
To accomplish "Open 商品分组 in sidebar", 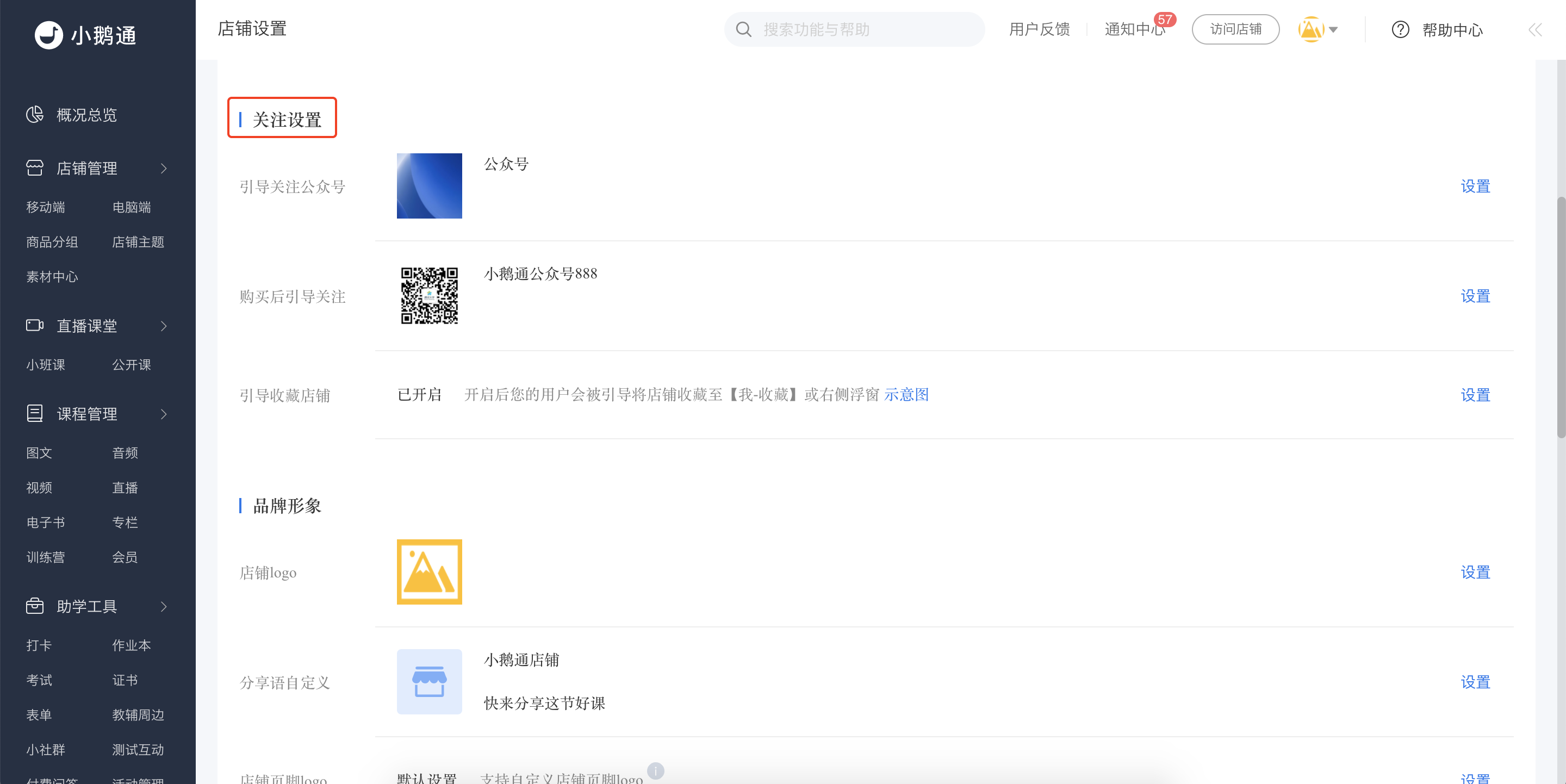I will coord(52,242).
